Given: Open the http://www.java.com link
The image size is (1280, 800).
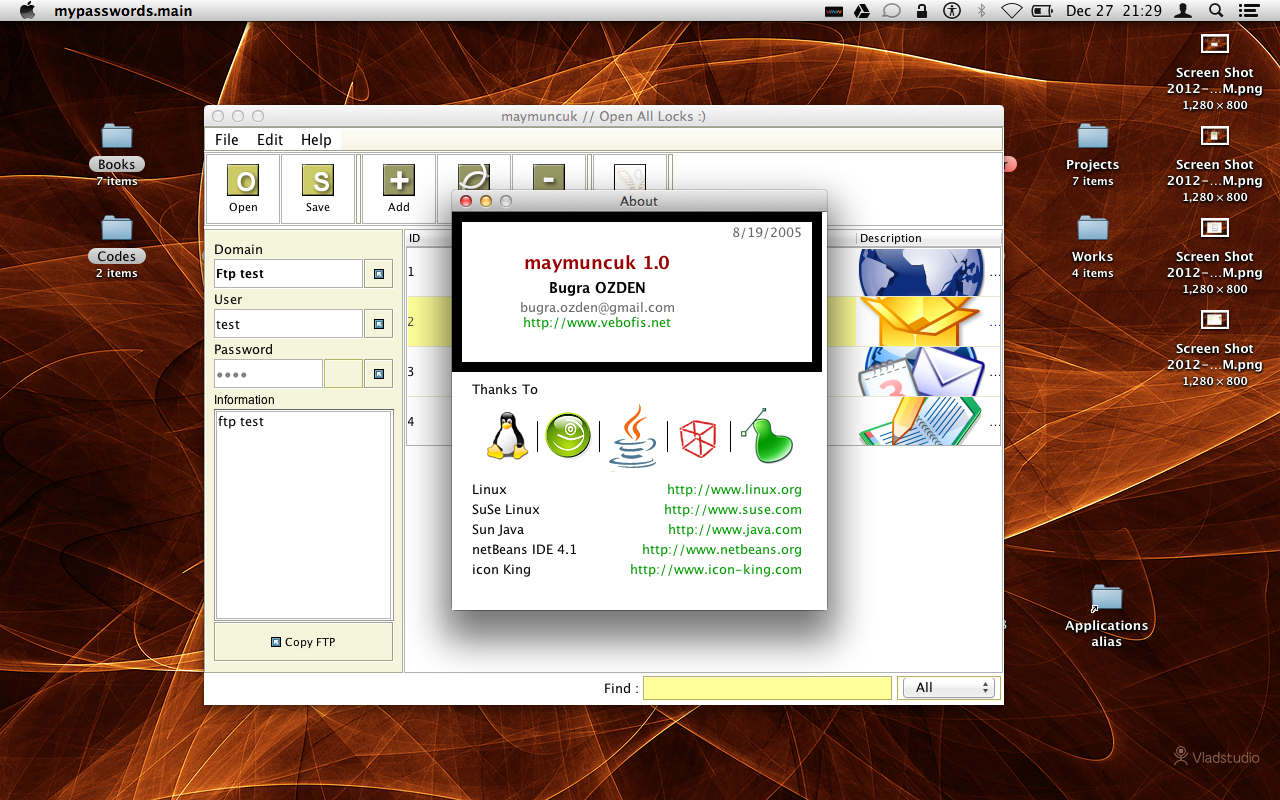Looking at the screenshot, I should tap(735, 530).
